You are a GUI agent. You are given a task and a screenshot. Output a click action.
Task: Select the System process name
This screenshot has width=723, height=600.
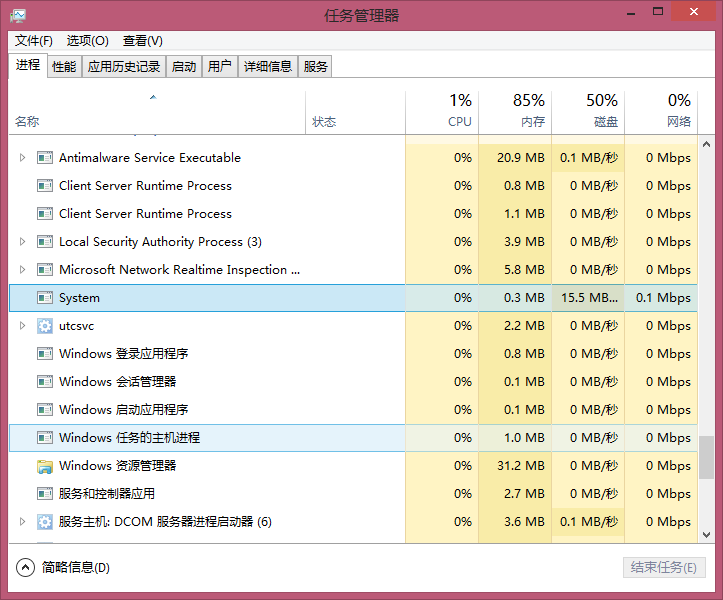click(79, 298)
